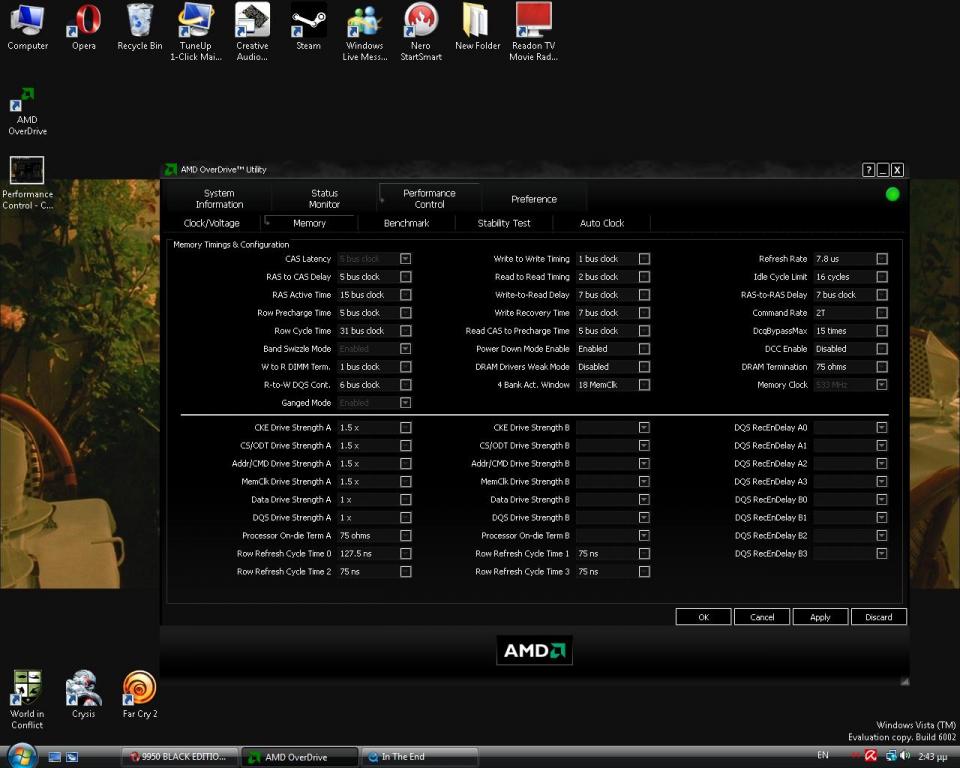
Task: Expand the Data Drive Strength B dropdown
Action: (x=644, y=500)
